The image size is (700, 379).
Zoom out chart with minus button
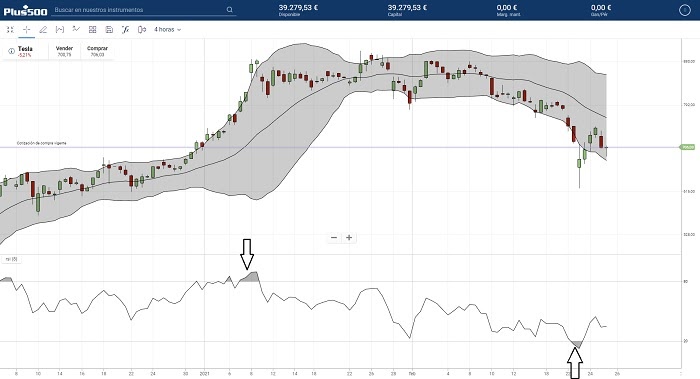(x=334, y=237)
